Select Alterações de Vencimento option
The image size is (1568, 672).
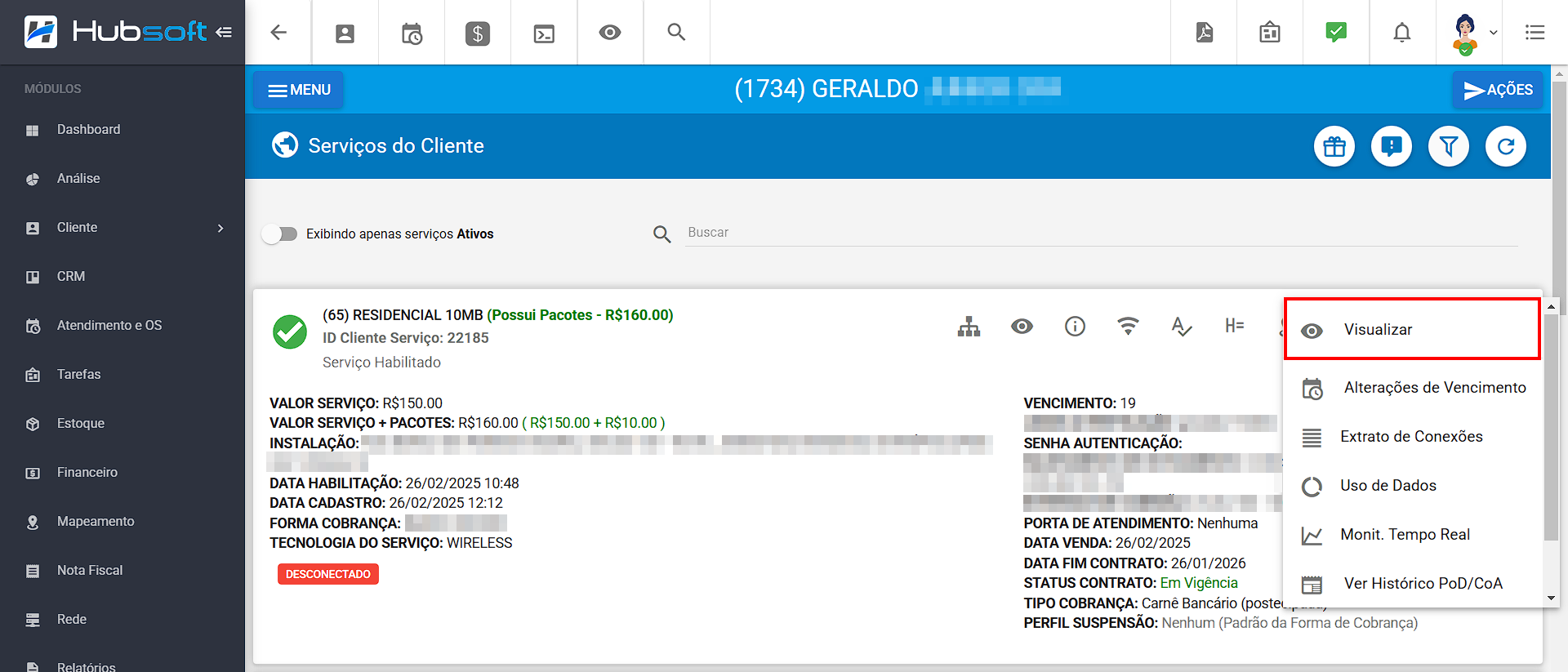(1413, 388)
